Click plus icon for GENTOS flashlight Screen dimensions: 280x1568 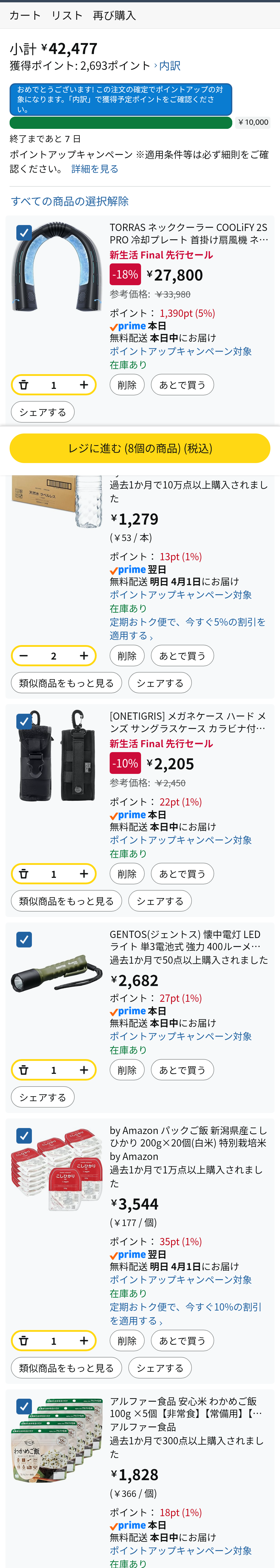pyautogui.click(x=83, y=1069)
